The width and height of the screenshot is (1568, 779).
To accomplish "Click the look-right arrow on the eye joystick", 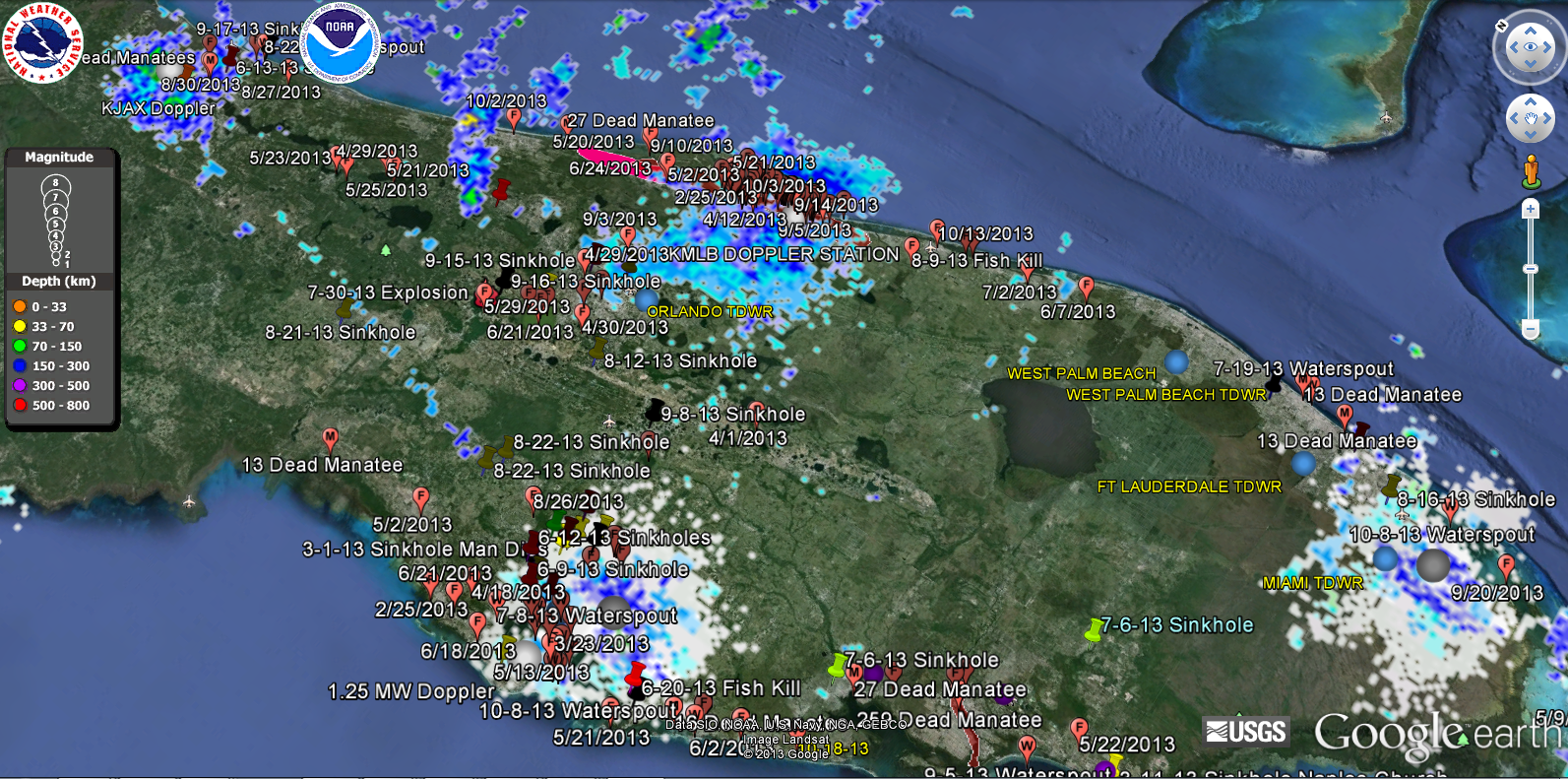I will [x=1548, y=47].
